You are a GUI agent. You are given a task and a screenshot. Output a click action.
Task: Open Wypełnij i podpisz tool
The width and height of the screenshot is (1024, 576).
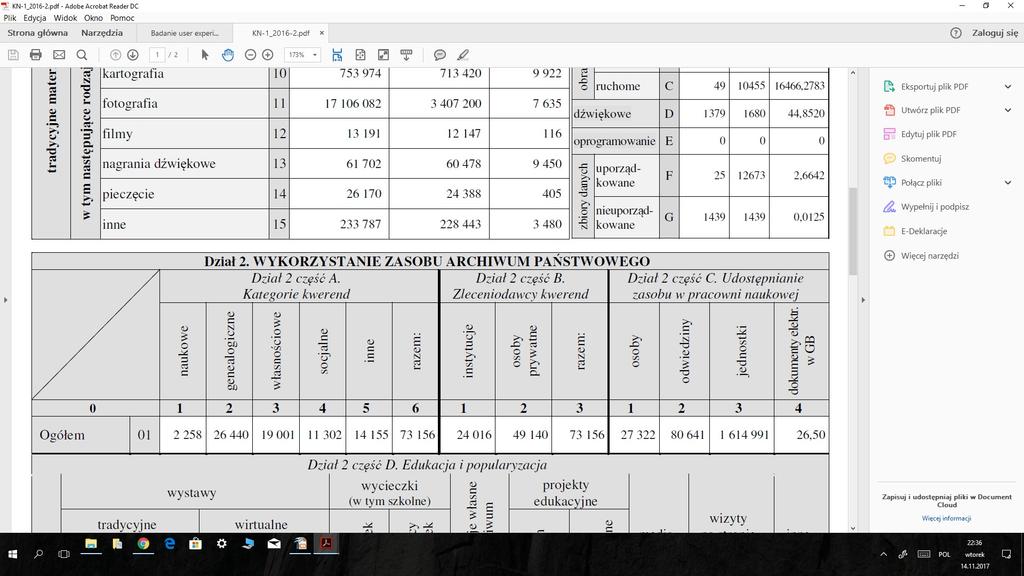click(x=935, y=207)
